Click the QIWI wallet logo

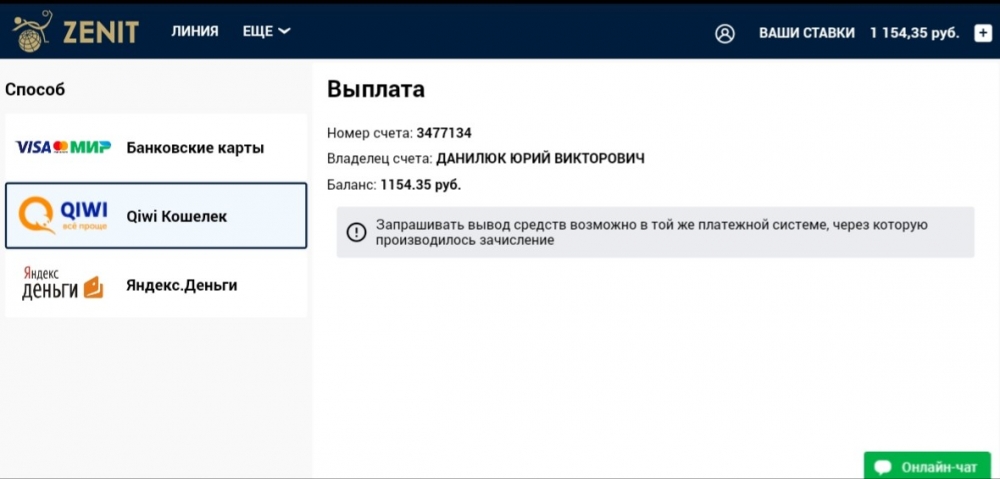(x=65, y=215)
